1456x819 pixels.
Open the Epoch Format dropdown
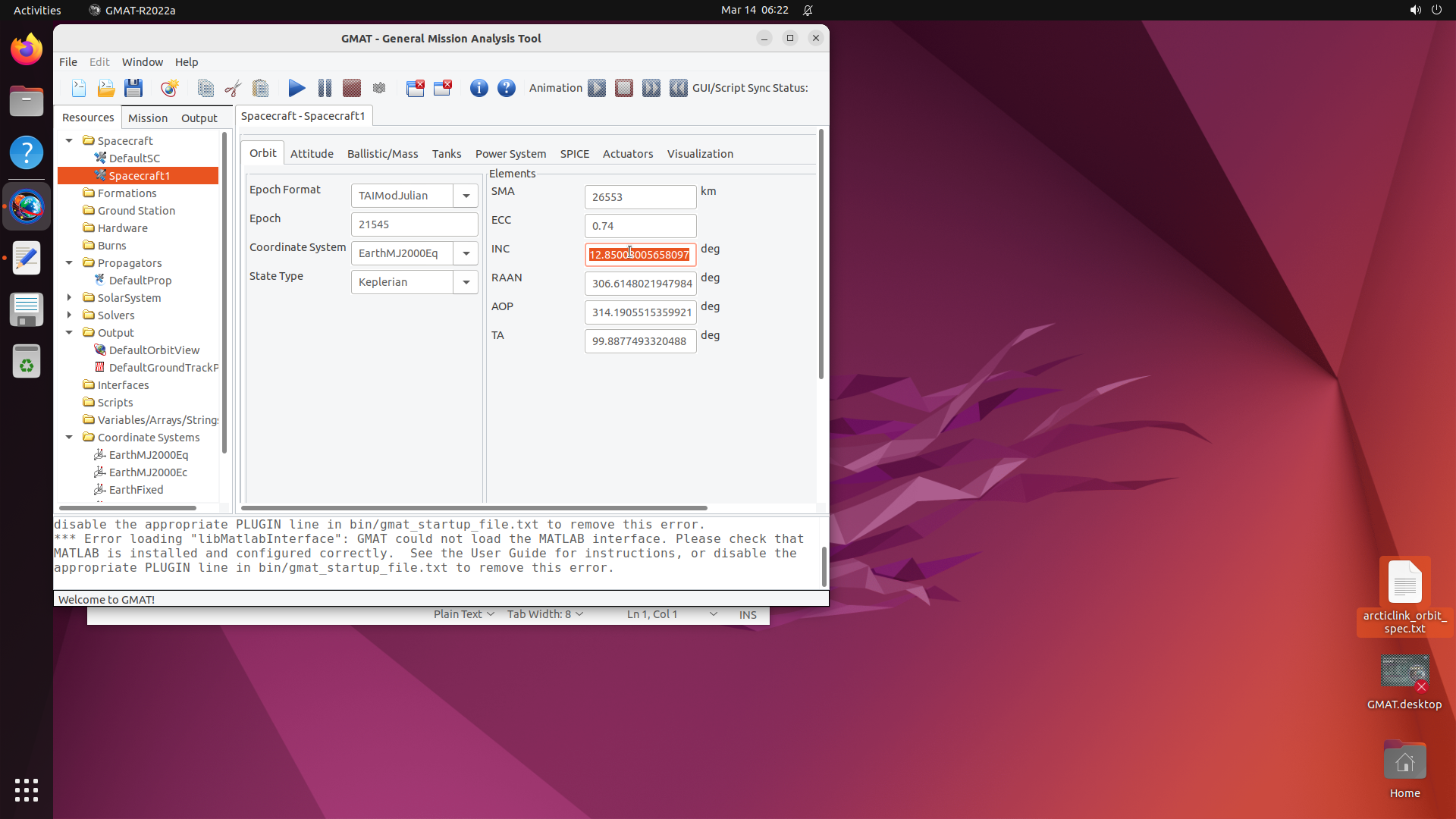466,196
